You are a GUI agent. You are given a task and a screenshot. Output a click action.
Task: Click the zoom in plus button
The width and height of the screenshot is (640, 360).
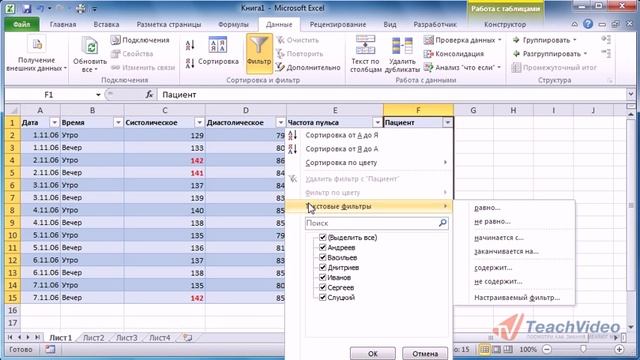click(x=619, y=349)
